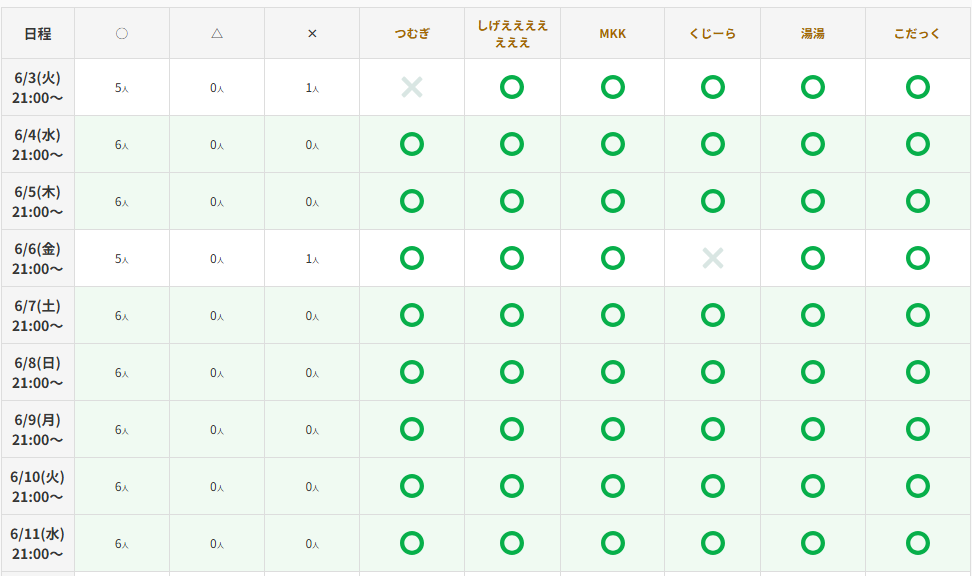Image resolution: width=972 pixels, height=576 pixels.
Task: Open the MKK participant link
Action: (612, 33)
